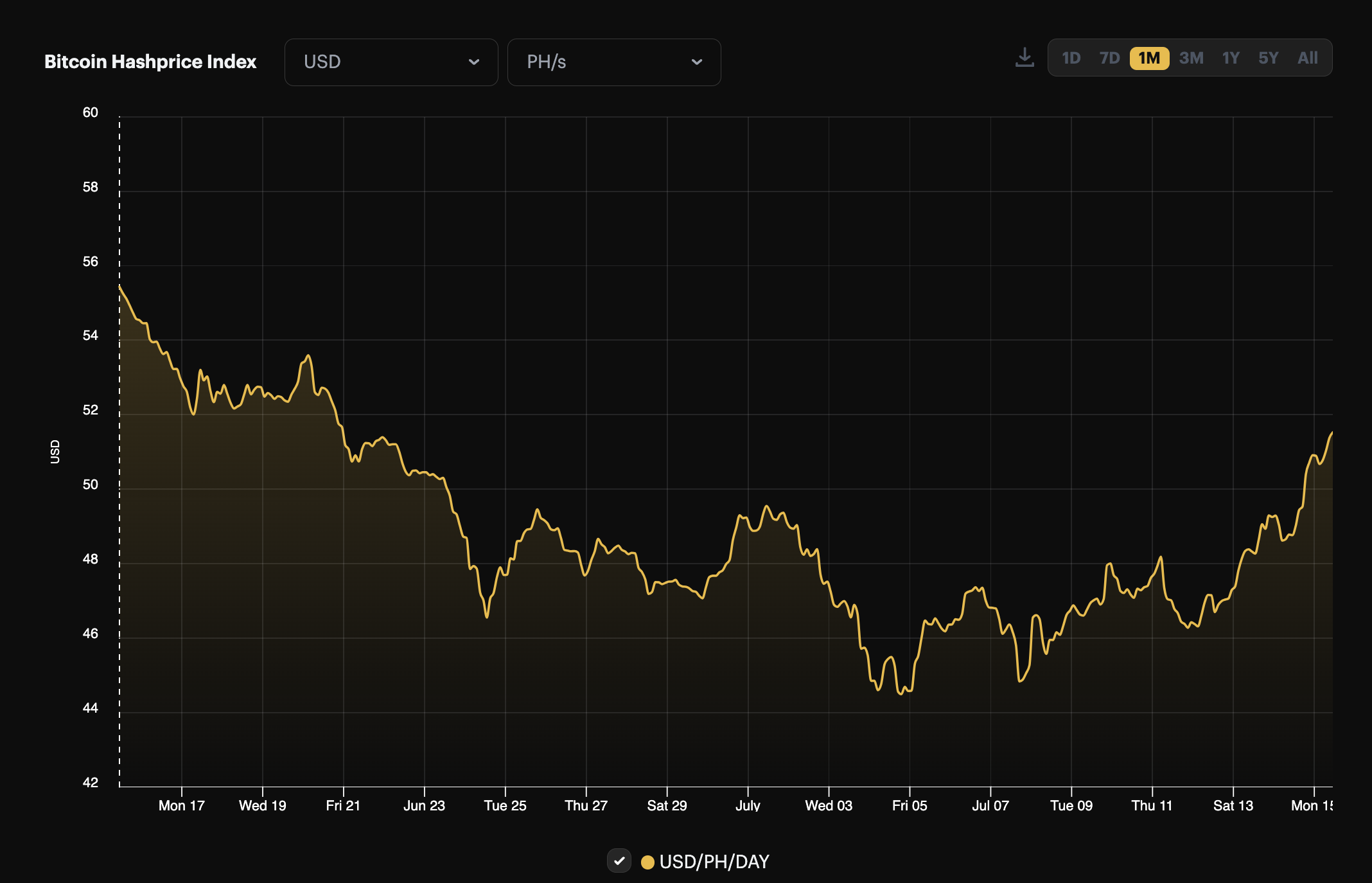Click the USD/PH/DAY legend label
This screenshot has width=1372, height=883.
click(x=714, y=862)
